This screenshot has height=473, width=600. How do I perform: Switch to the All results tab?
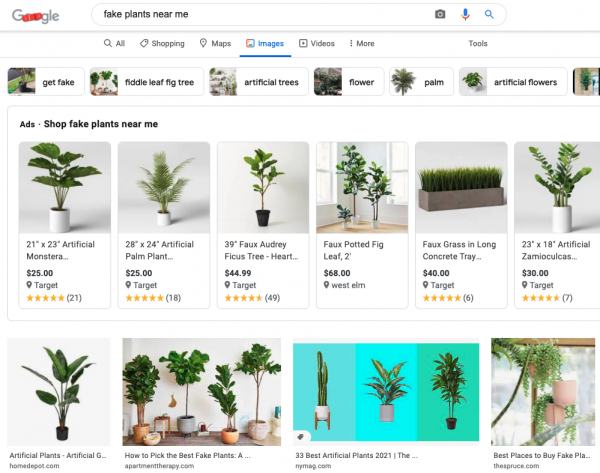pyautogui.click(x=114, y=43)
